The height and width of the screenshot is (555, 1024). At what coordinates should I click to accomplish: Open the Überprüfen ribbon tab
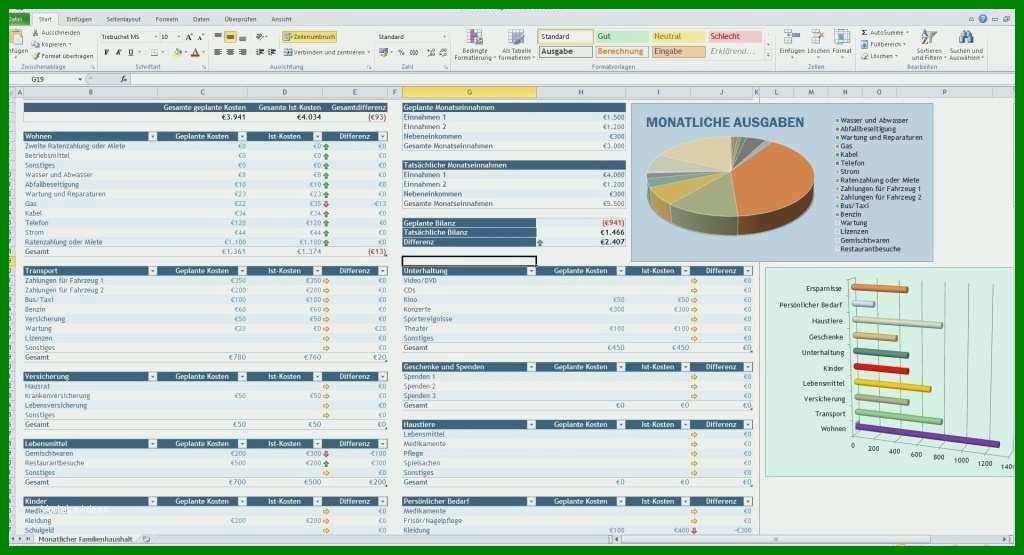pos(240,20)
